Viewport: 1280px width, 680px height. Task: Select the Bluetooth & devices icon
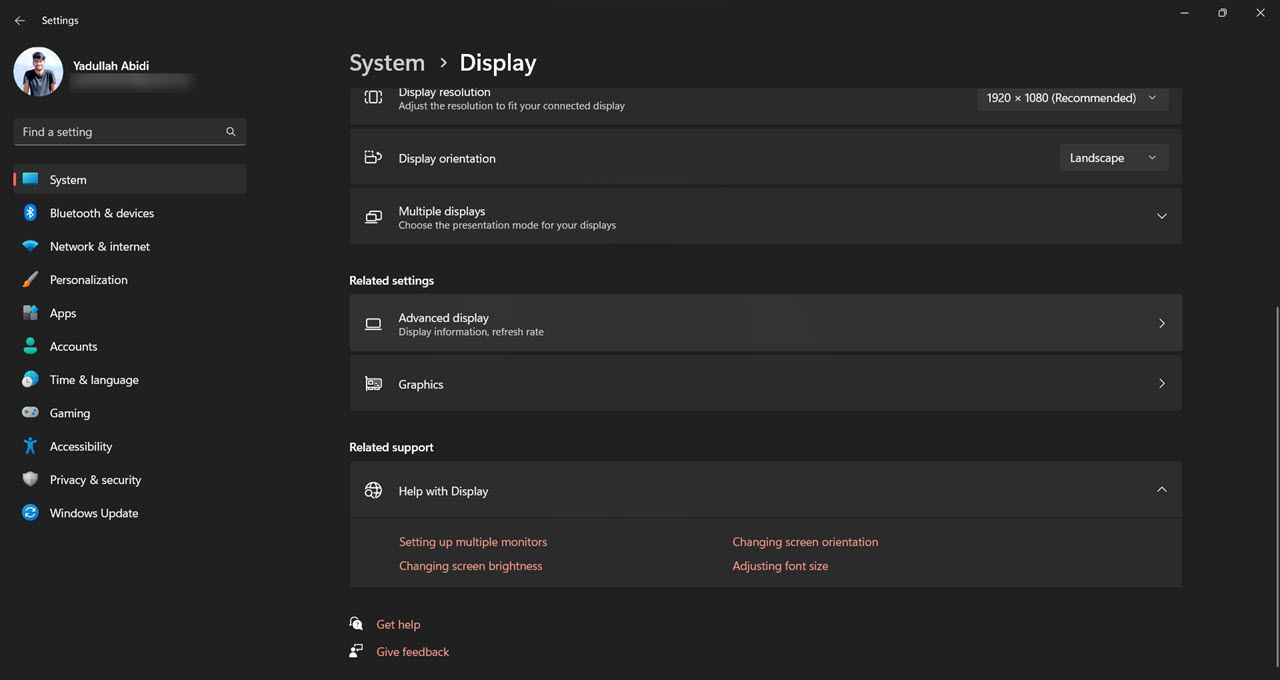30,213
